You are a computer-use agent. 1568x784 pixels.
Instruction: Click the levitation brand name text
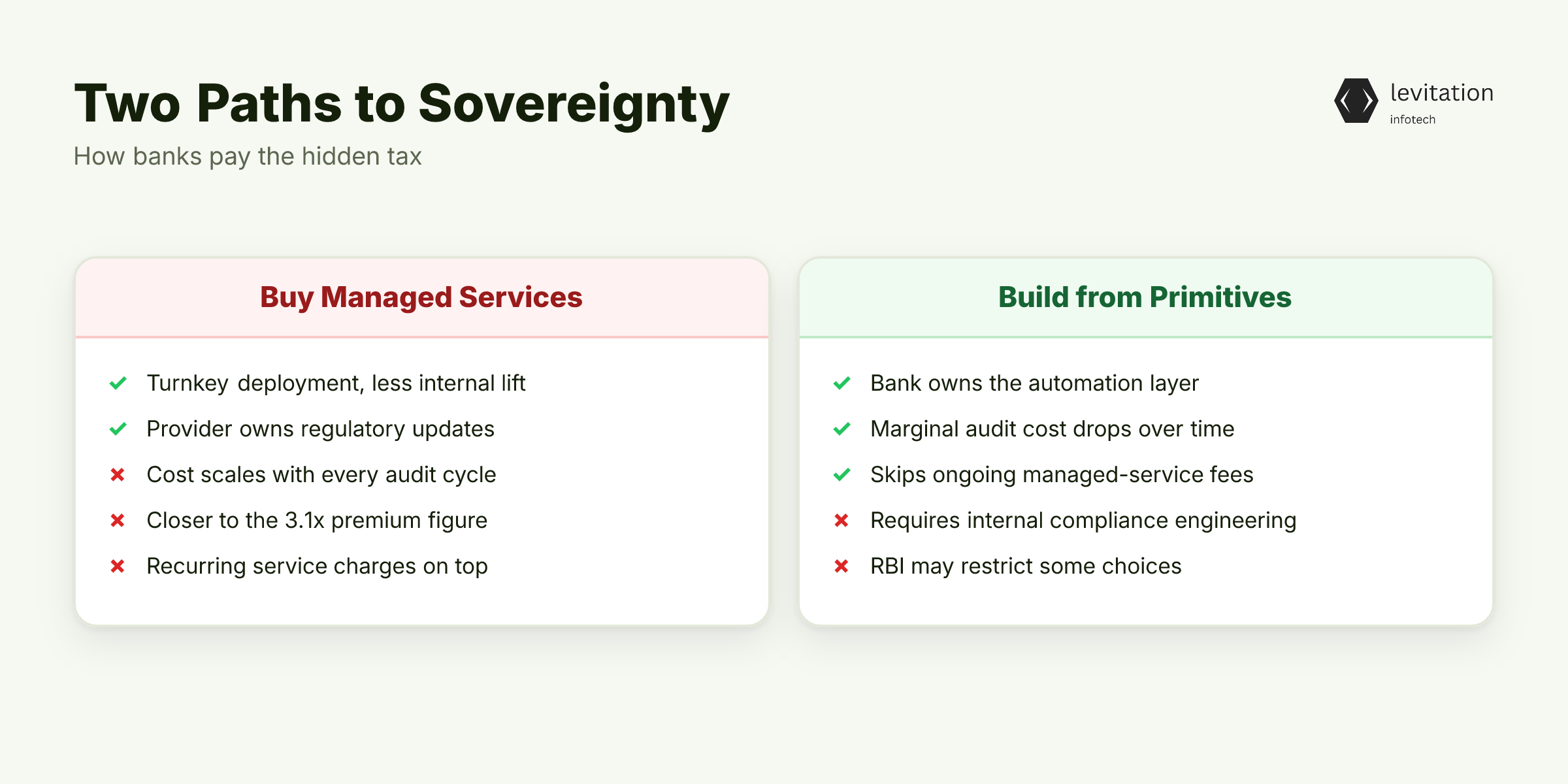[1442, 93]
